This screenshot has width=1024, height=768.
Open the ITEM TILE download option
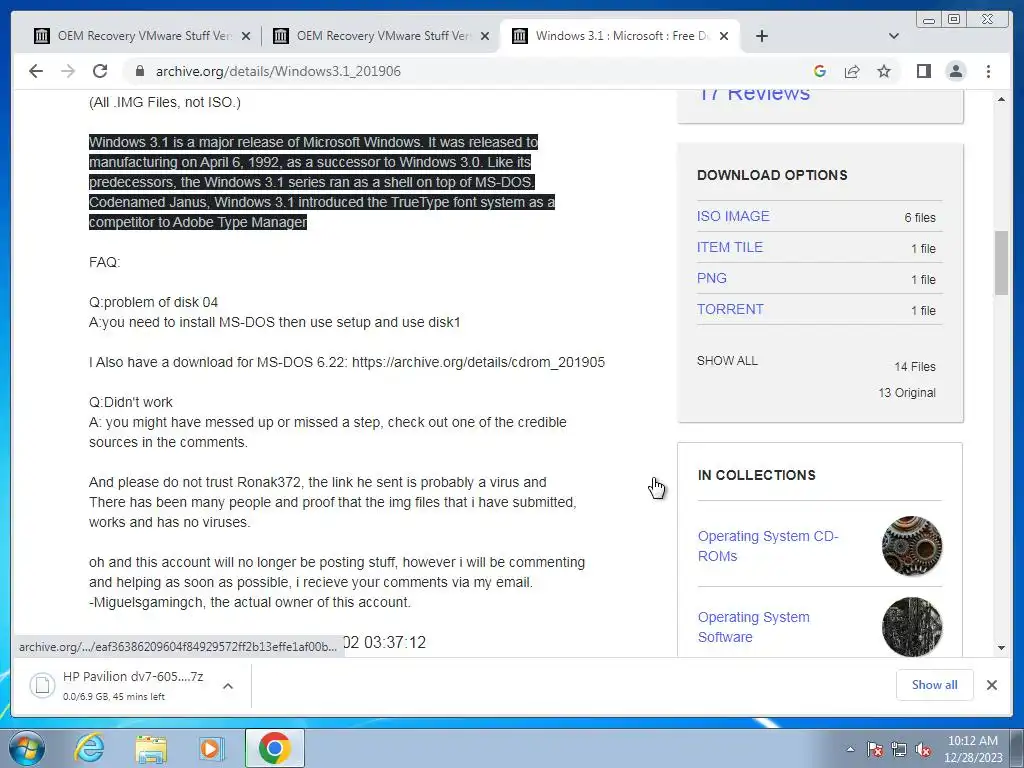pos(729,248)
